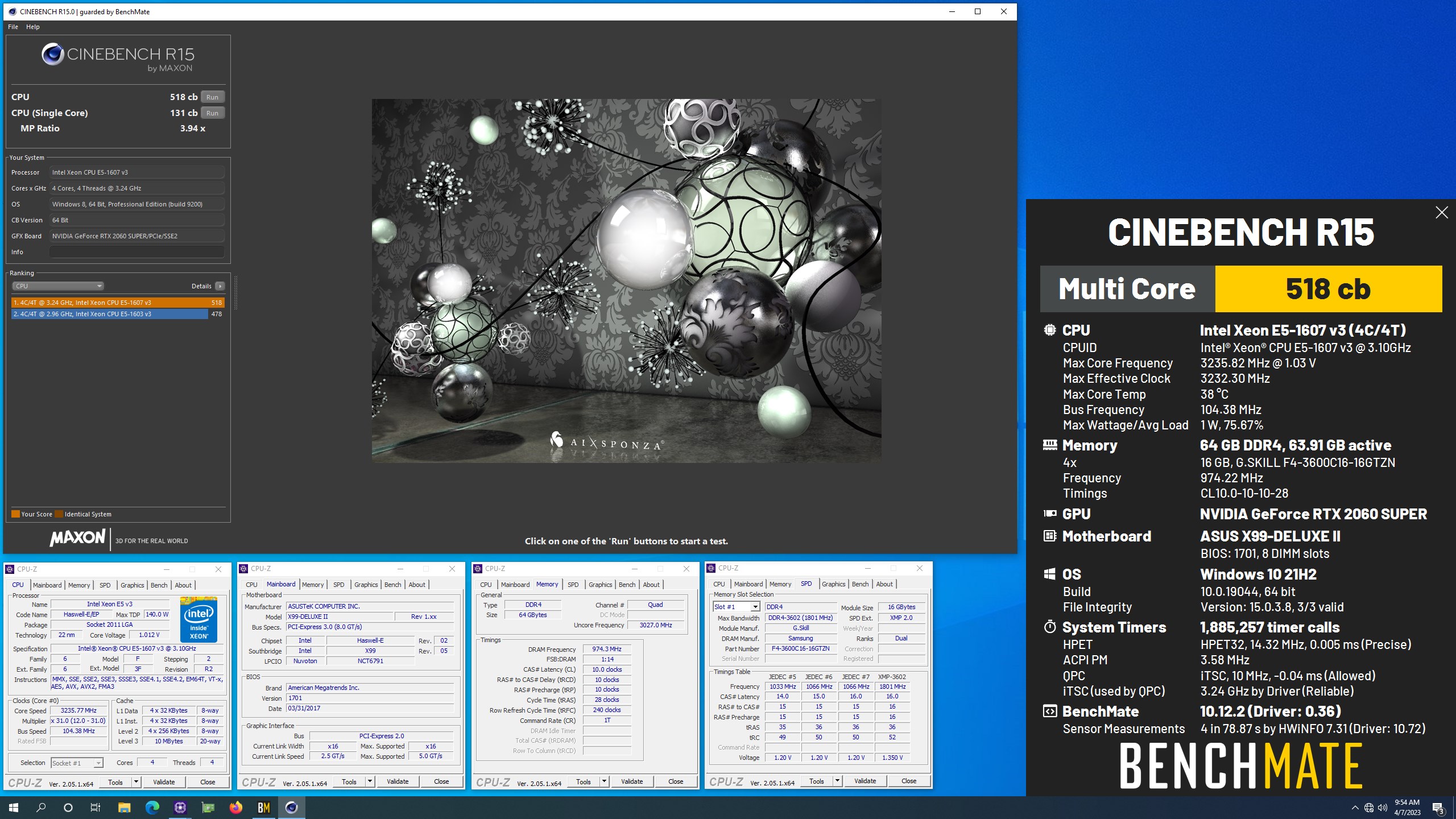
Task: Click the 518 cb yellow score box
Action: 1329,289
